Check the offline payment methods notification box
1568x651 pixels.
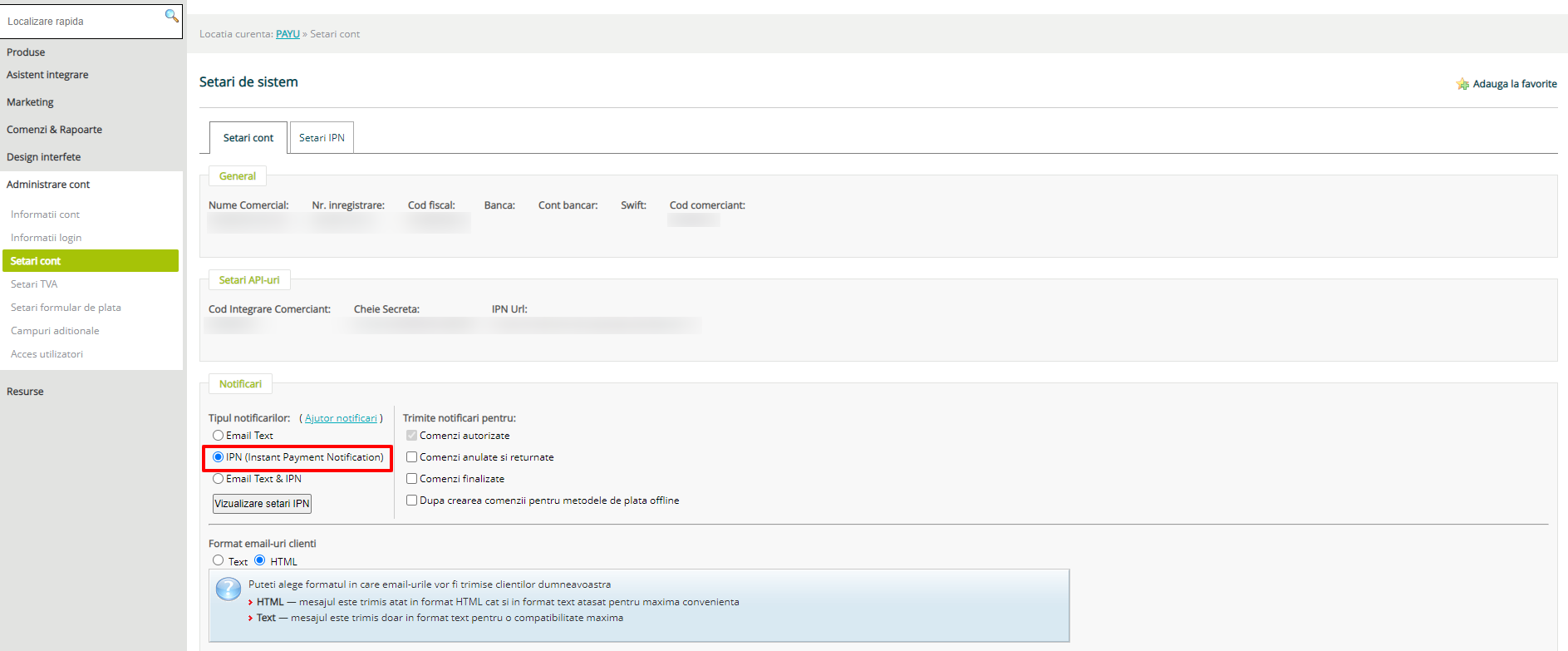point(411,501)
